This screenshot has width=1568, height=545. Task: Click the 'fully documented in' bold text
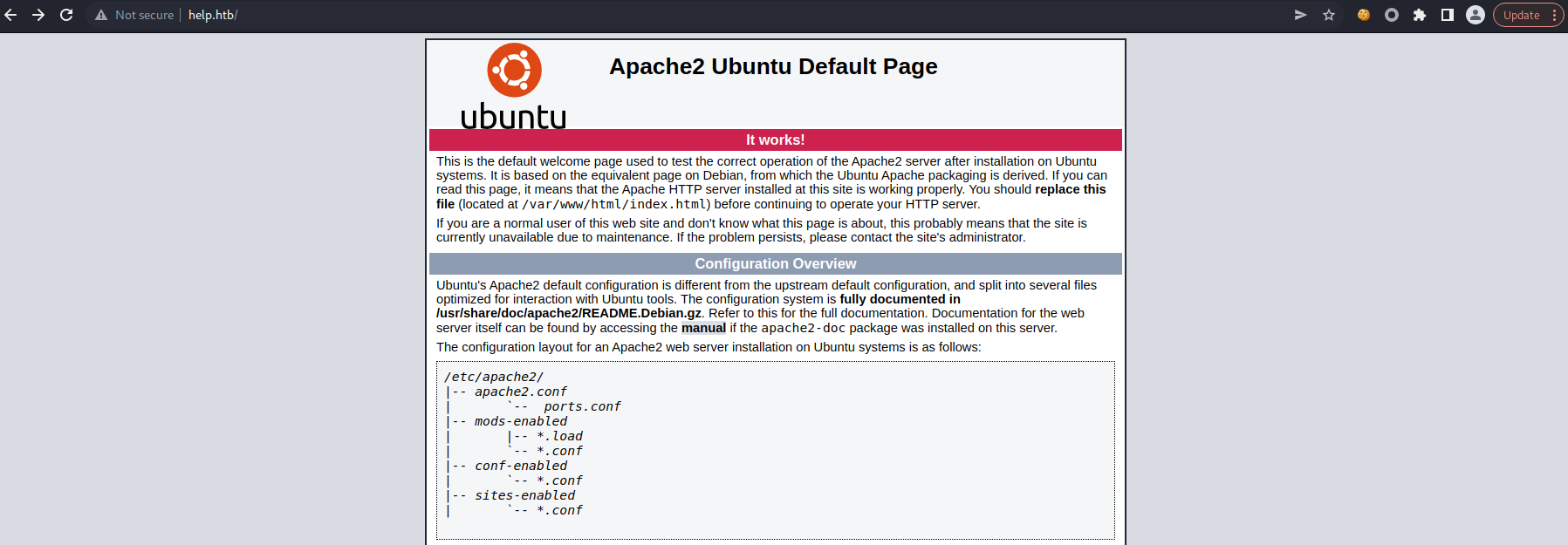(x=900, y=299)
